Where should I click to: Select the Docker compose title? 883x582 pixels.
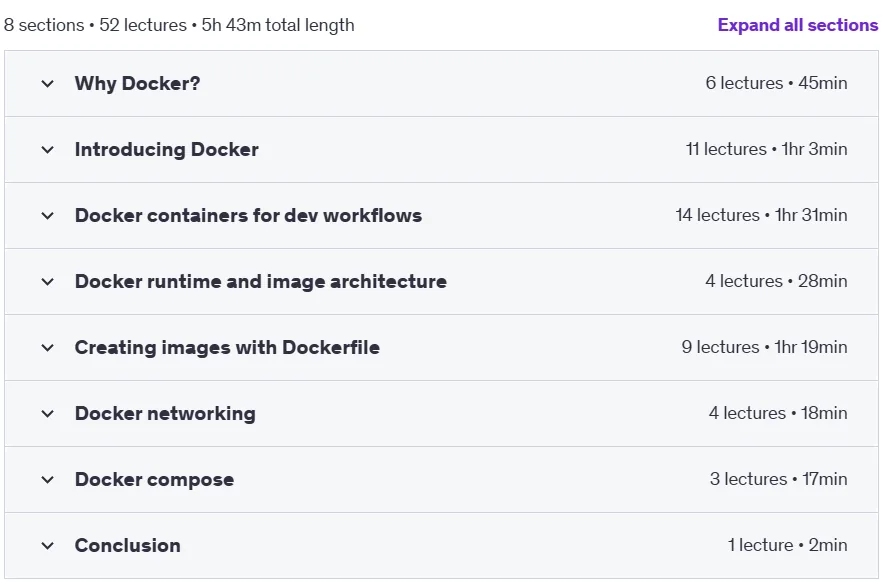click(154, 479)
